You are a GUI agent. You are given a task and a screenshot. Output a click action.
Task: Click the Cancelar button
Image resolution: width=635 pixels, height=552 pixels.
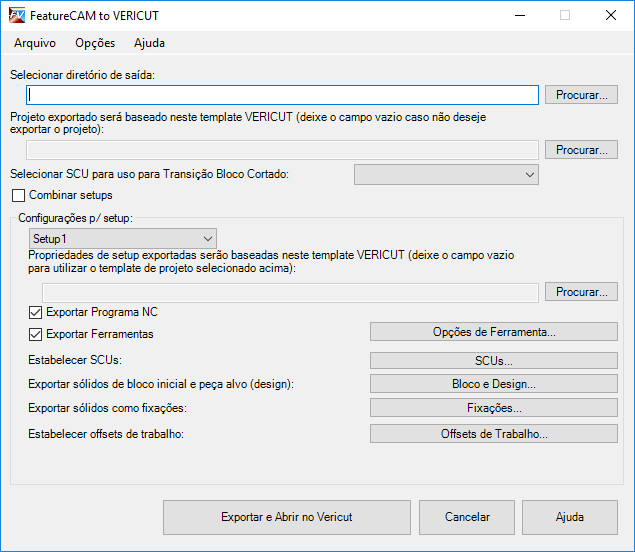pyautogui.click(x=467, y=517)
